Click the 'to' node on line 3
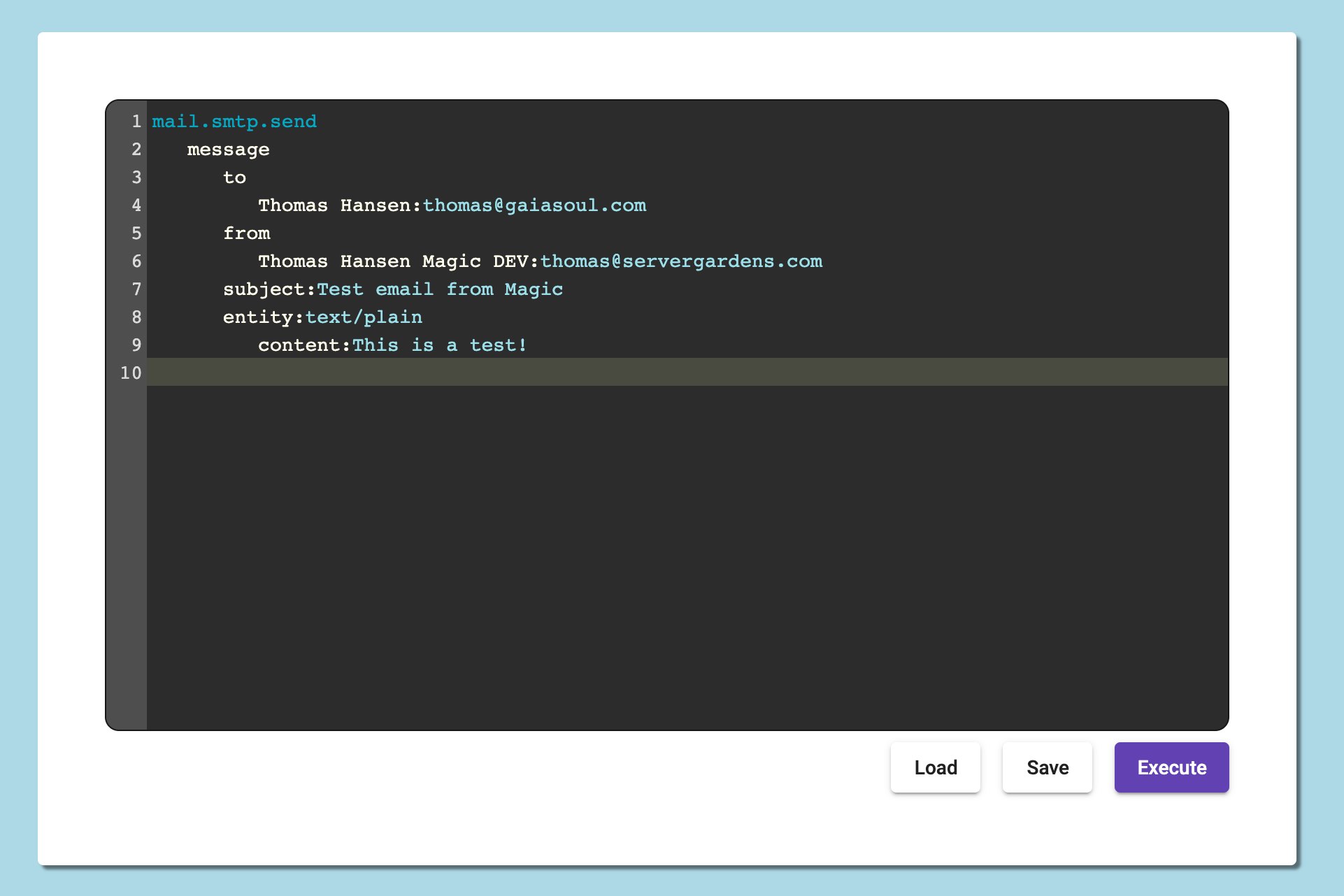This screenshot has width=1344, height=896. click(234, 178)
